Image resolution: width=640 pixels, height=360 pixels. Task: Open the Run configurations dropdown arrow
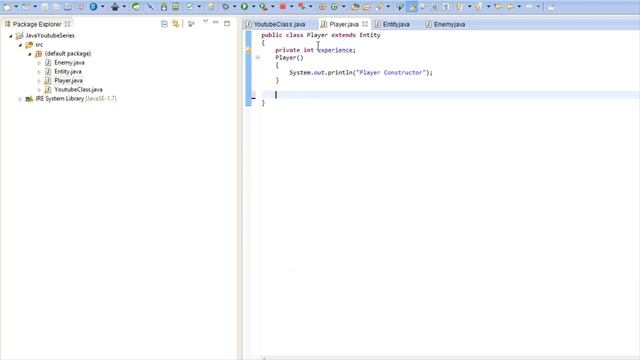(253, 7)
